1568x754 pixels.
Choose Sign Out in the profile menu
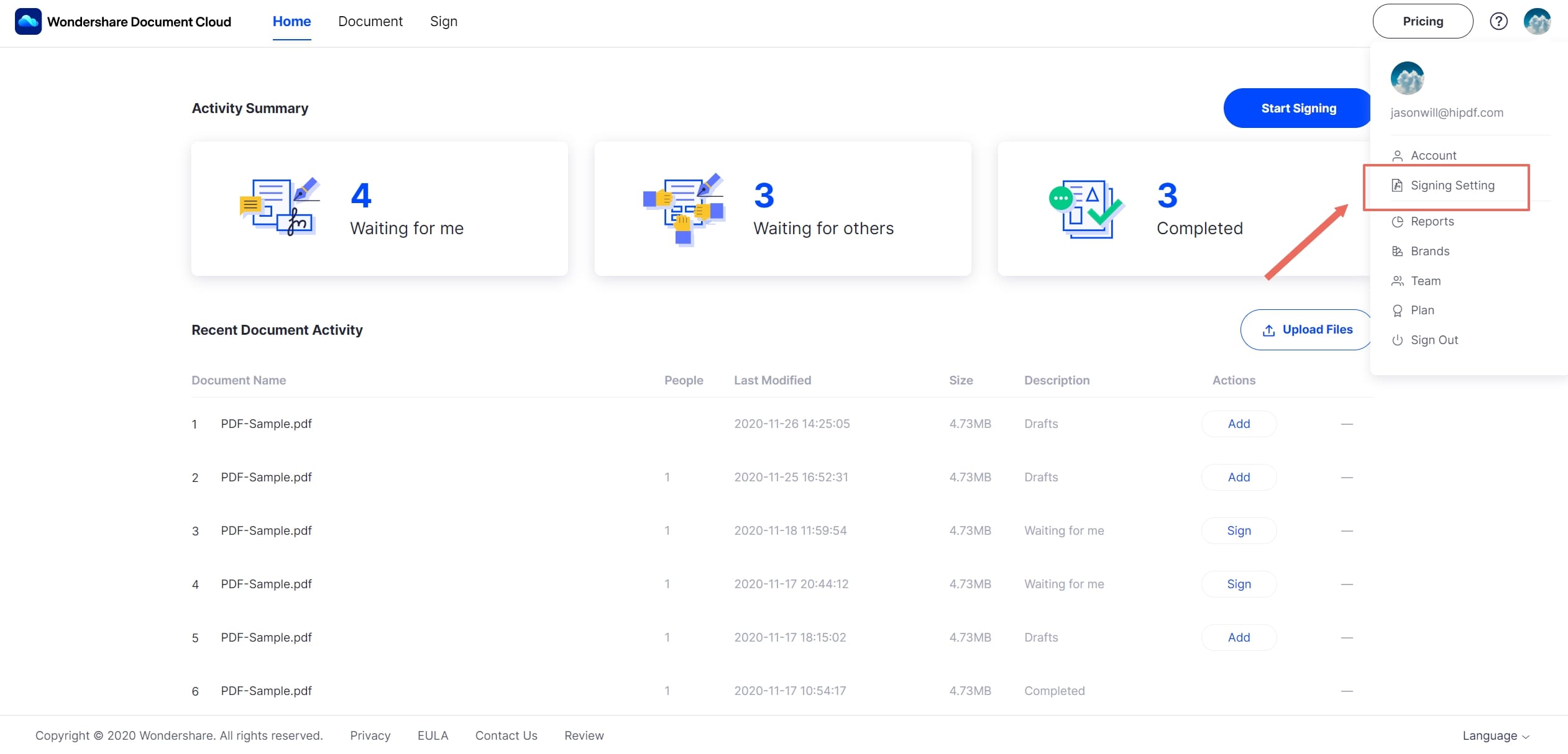click(x=1434, y=340)
